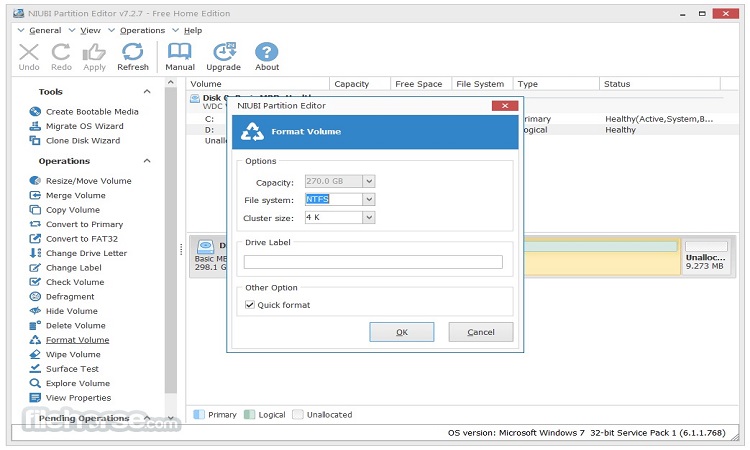750x450 pixels.
Task: Expand the Cluster size dropdown
Action: click(x=368, y=217)
